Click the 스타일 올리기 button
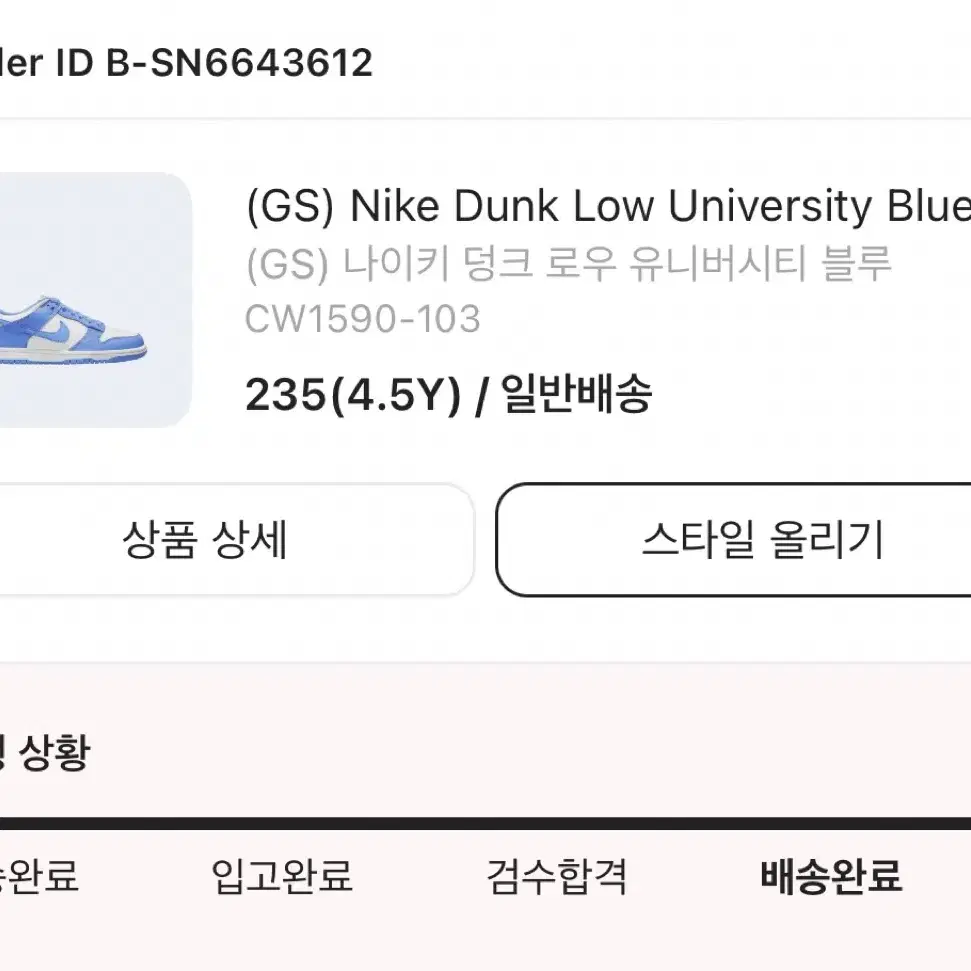 pos(734,540)
